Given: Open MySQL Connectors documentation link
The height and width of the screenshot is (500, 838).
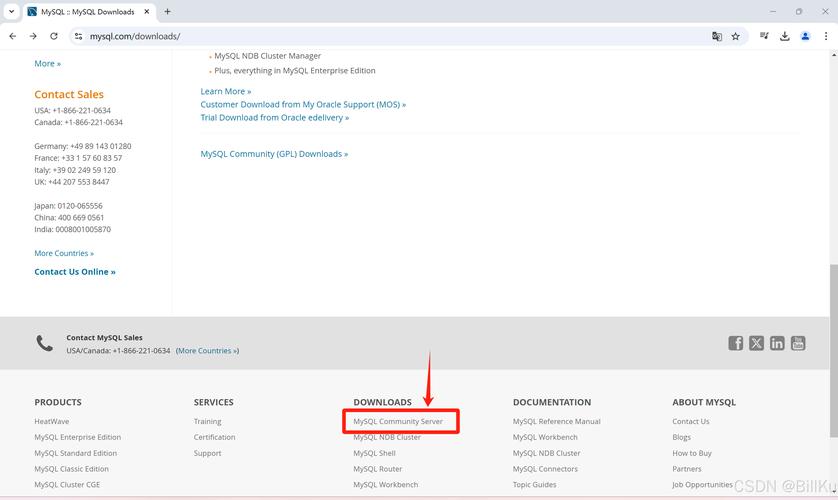Looking at the screenshot, I should click(x=545, y=469).
